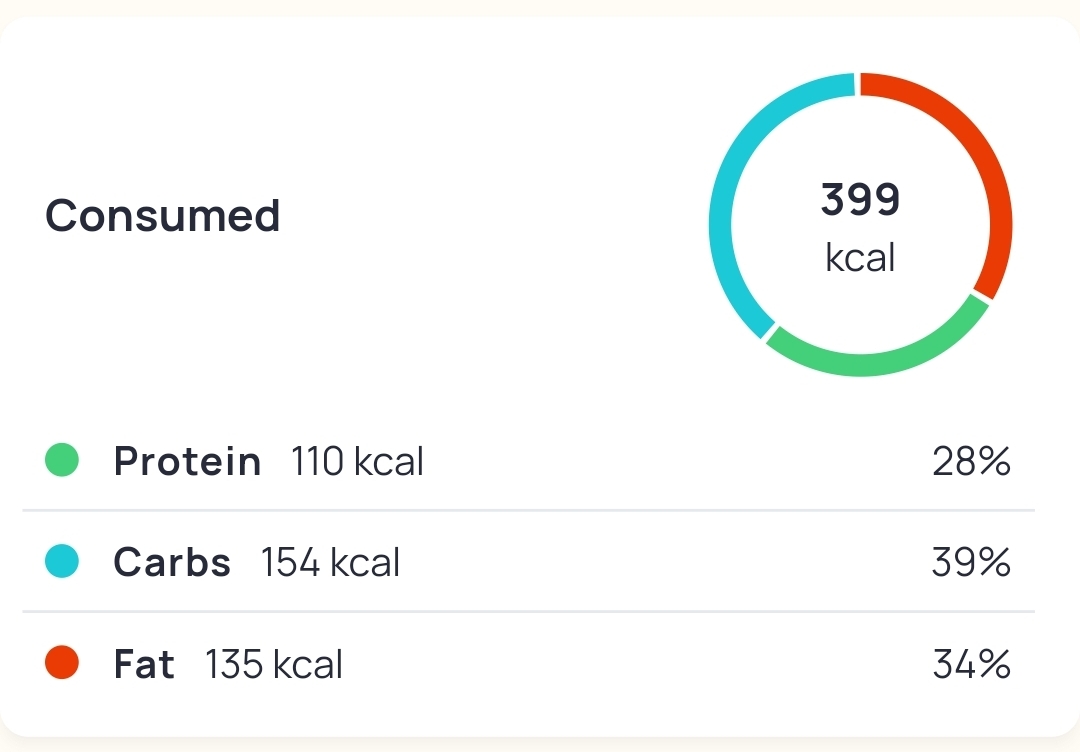Open the Protein label
The image size is (1080, 752).
(x=187, y=461)
